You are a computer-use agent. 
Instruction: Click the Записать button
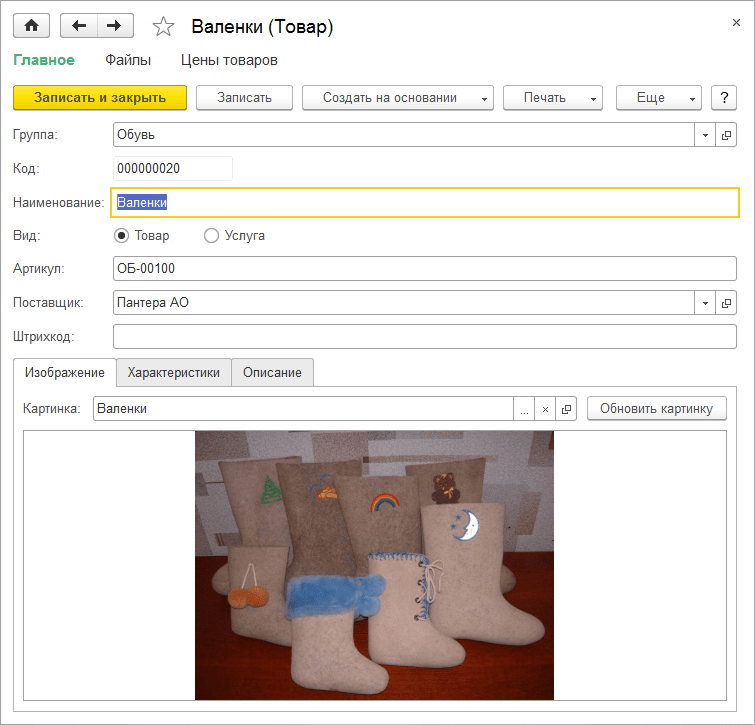click(x=245, y=98)
